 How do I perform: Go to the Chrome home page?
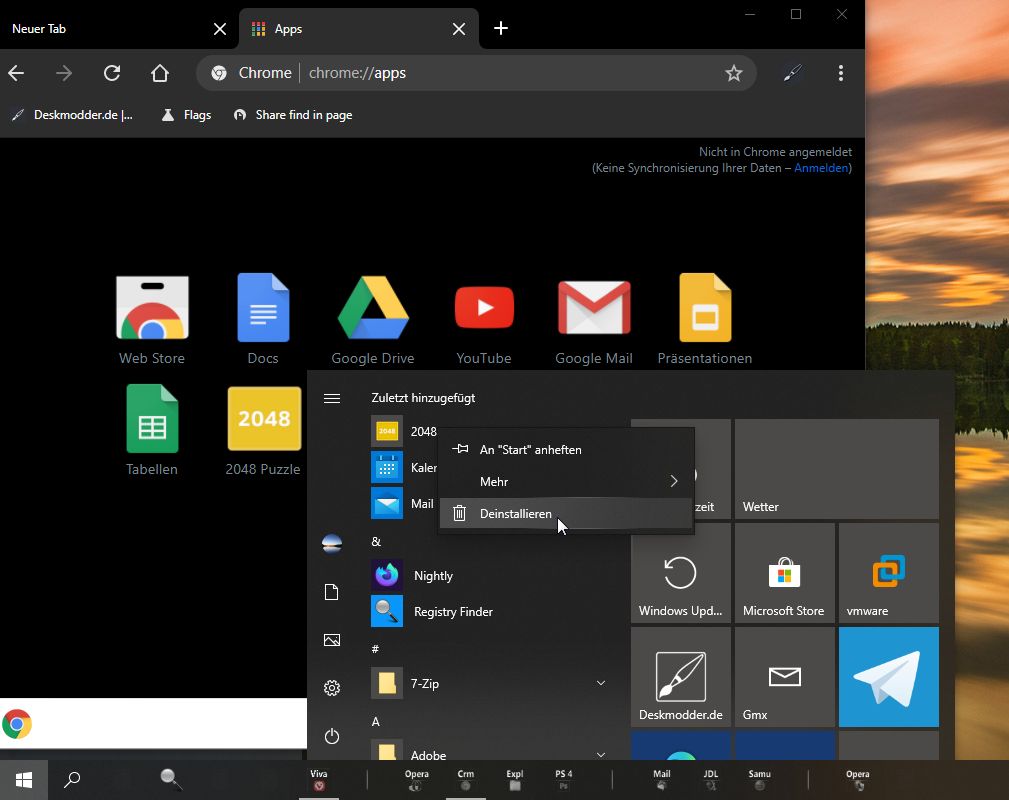point(160,73)
